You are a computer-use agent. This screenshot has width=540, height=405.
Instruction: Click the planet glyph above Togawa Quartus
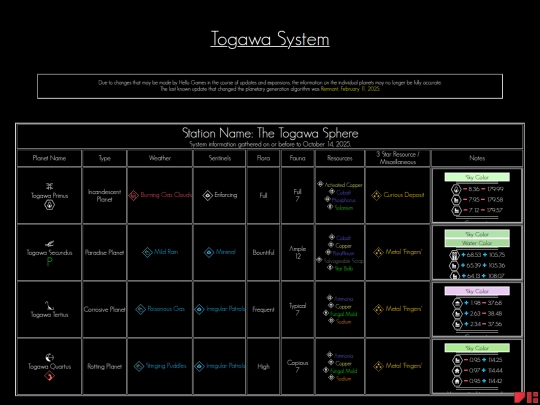pyautogui.click(x=50, y=357)
